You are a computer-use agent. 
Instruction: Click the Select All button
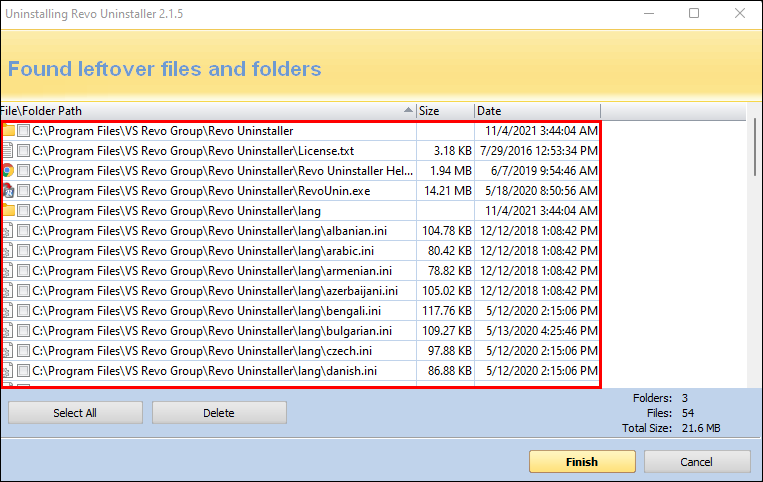[75, 412]
